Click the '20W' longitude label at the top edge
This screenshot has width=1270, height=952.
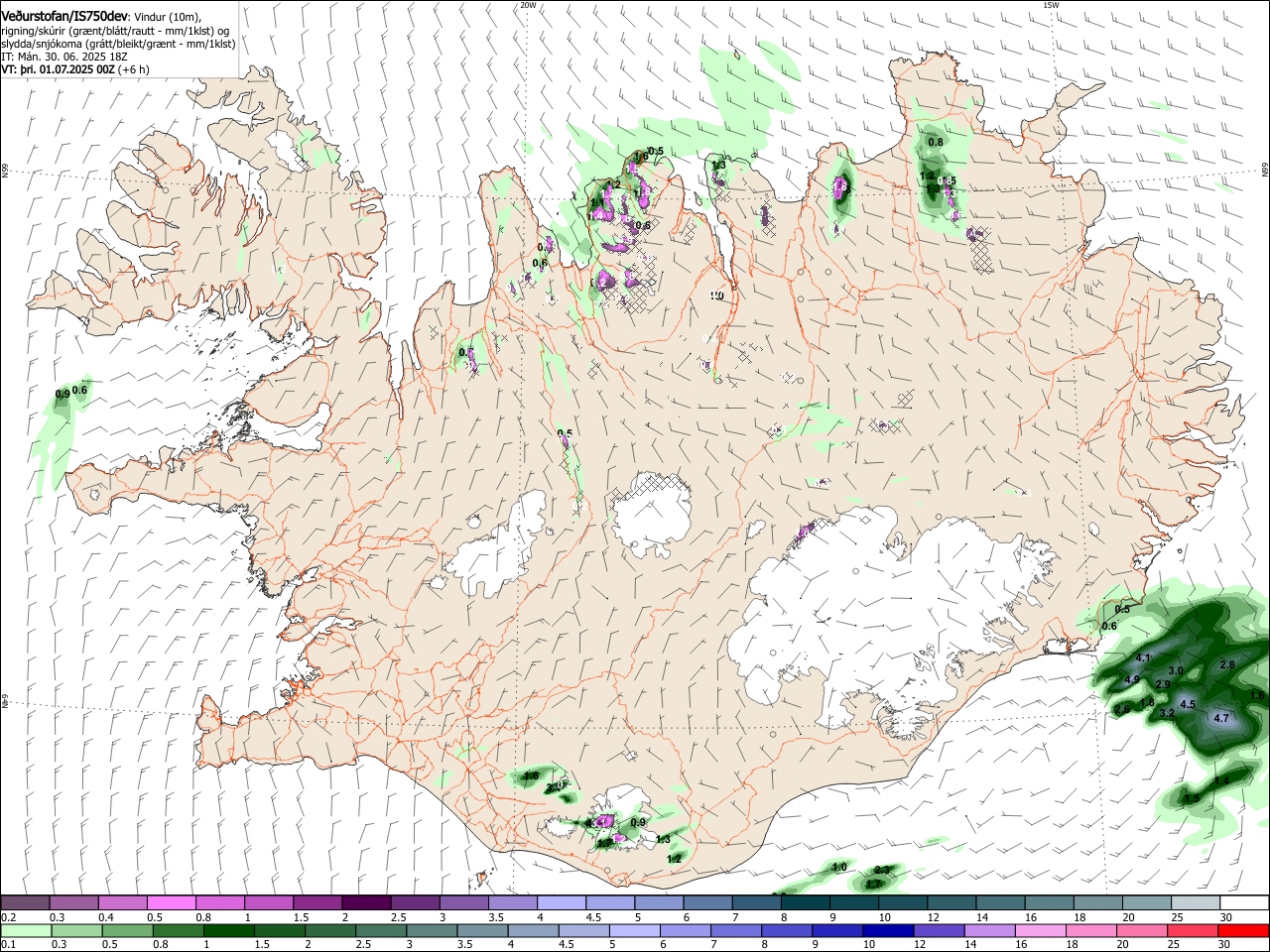tap(528, 5)
